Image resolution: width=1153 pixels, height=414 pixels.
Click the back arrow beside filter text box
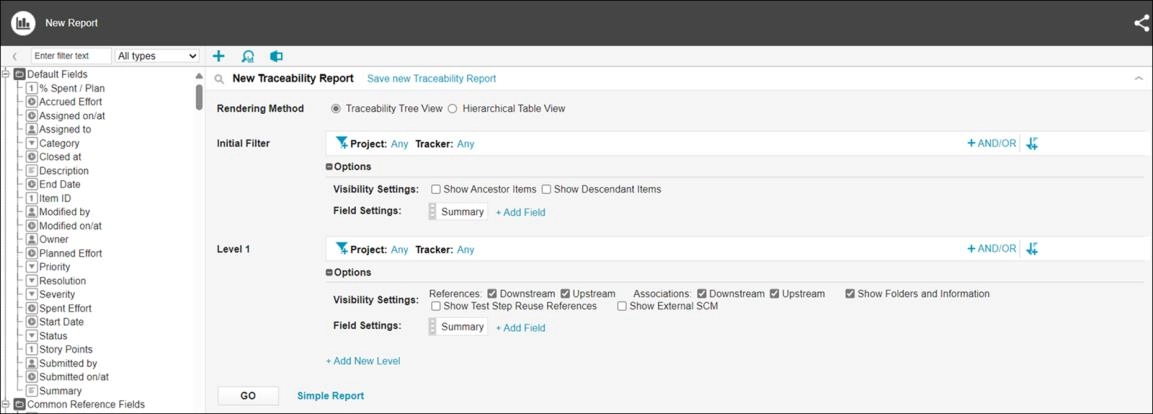[x=15, y=56]
